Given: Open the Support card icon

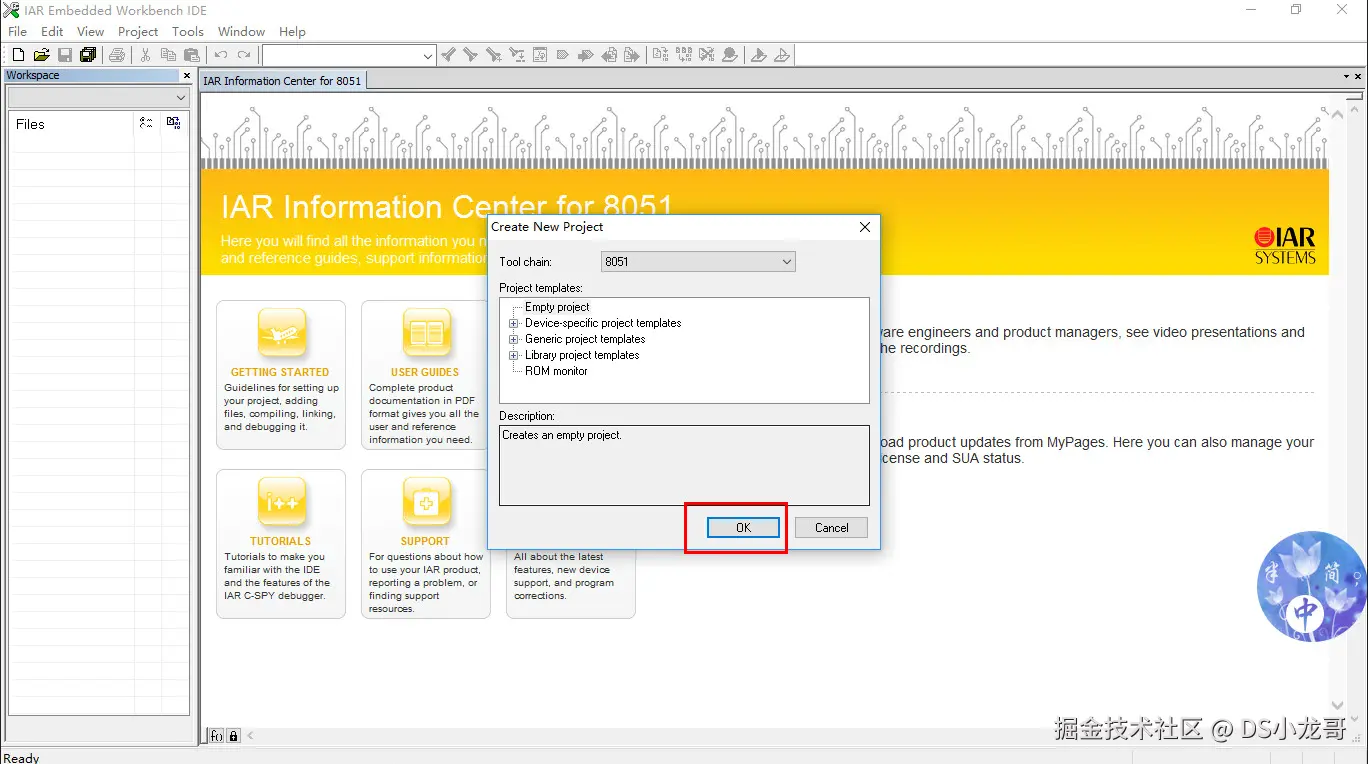Looking at the screenshot, I should [426, 503].
